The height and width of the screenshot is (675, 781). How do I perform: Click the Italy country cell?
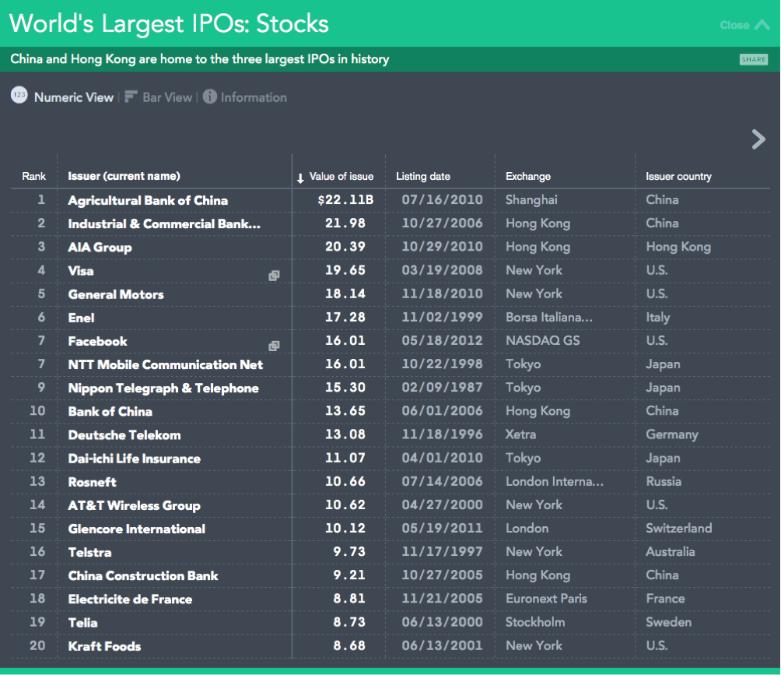point(657,317)
